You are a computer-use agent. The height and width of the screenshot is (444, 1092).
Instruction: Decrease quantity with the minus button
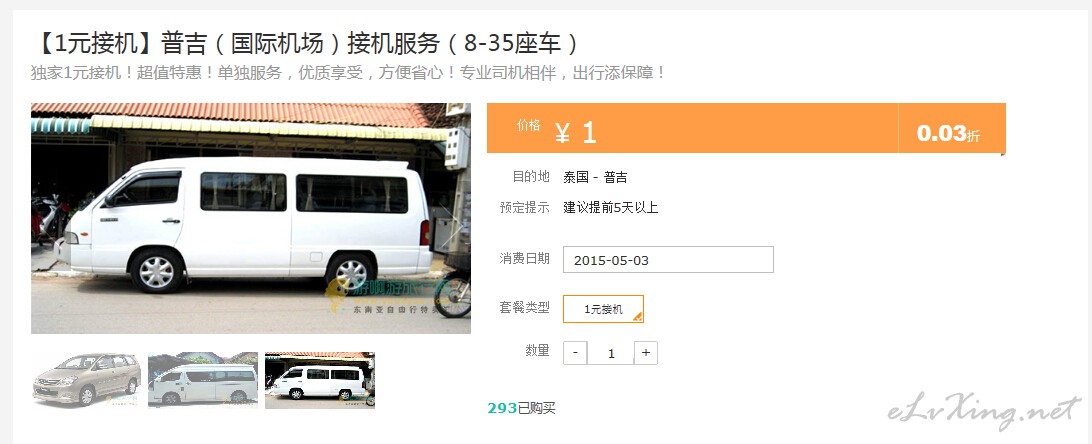point(575,353)
